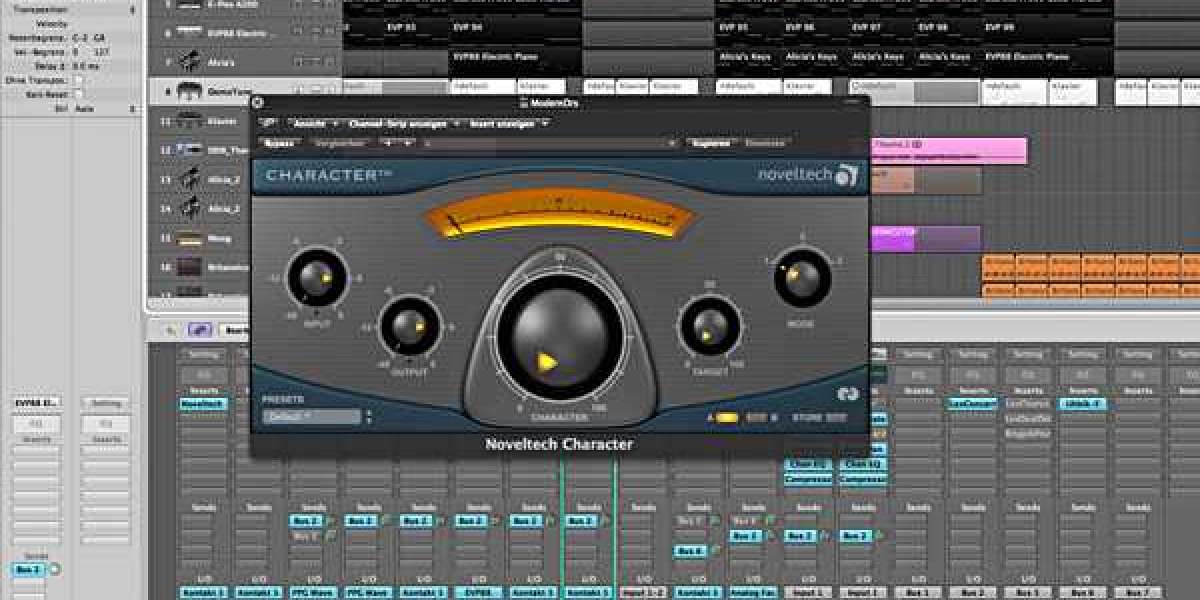Open the Default preset dropdown
The height and width of the screenshot is (600, 1200).
(312, 416)
